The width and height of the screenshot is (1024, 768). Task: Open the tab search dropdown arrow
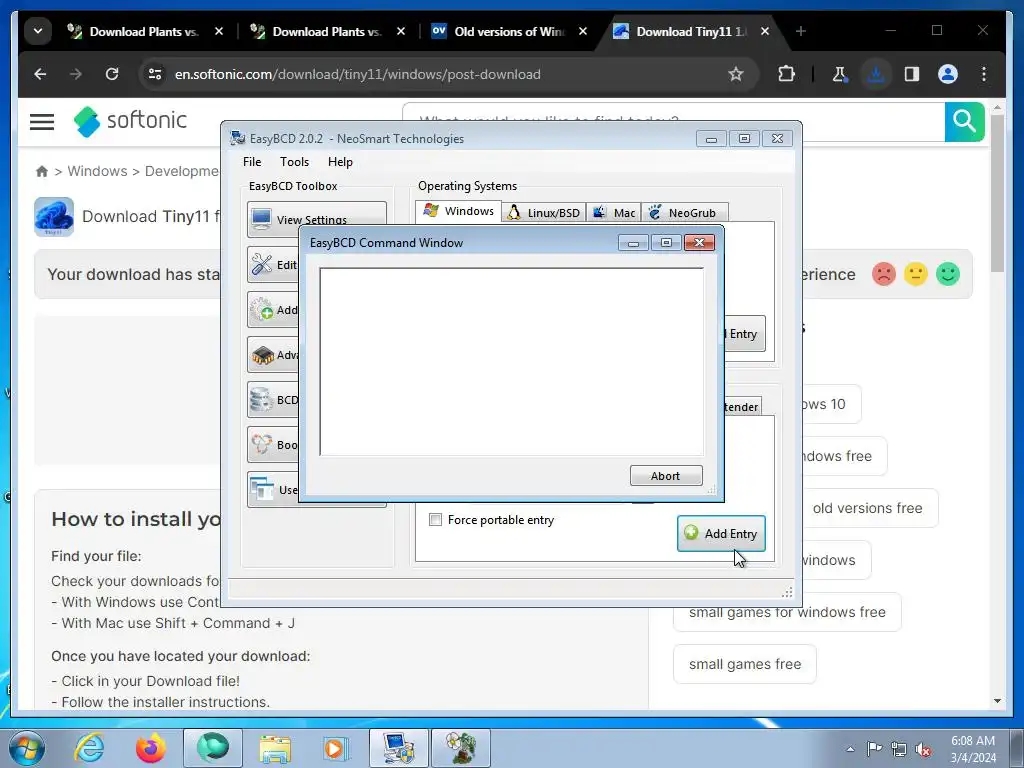(x=38, y=31)
